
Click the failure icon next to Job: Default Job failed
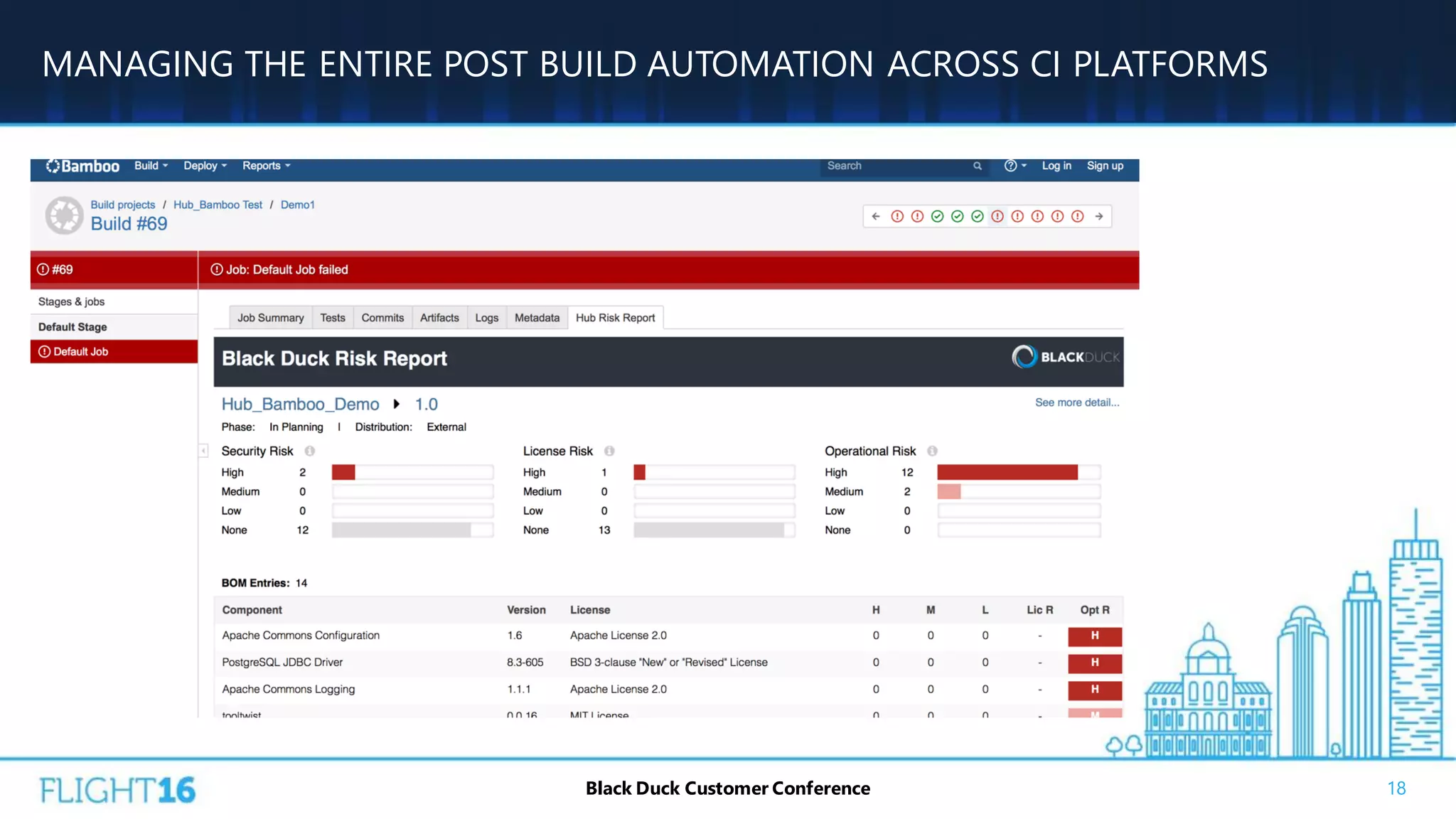pos(217,269)
